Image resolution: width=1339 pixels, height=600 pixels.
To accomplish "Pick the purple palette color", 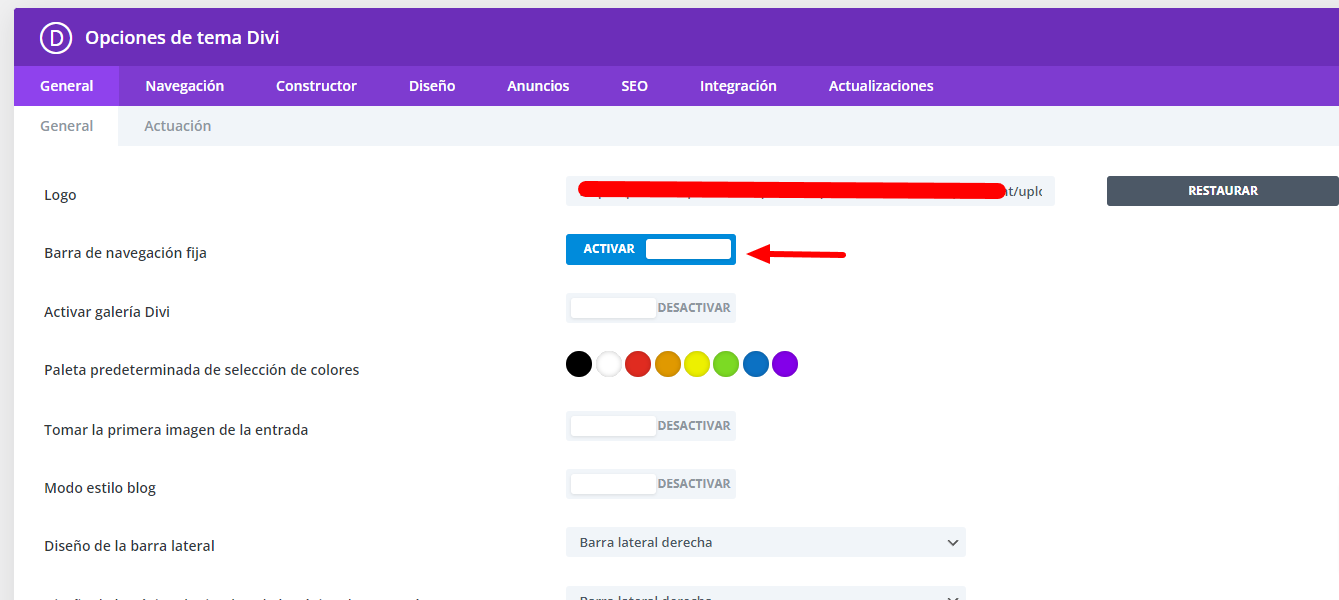I will click(785, 364).
